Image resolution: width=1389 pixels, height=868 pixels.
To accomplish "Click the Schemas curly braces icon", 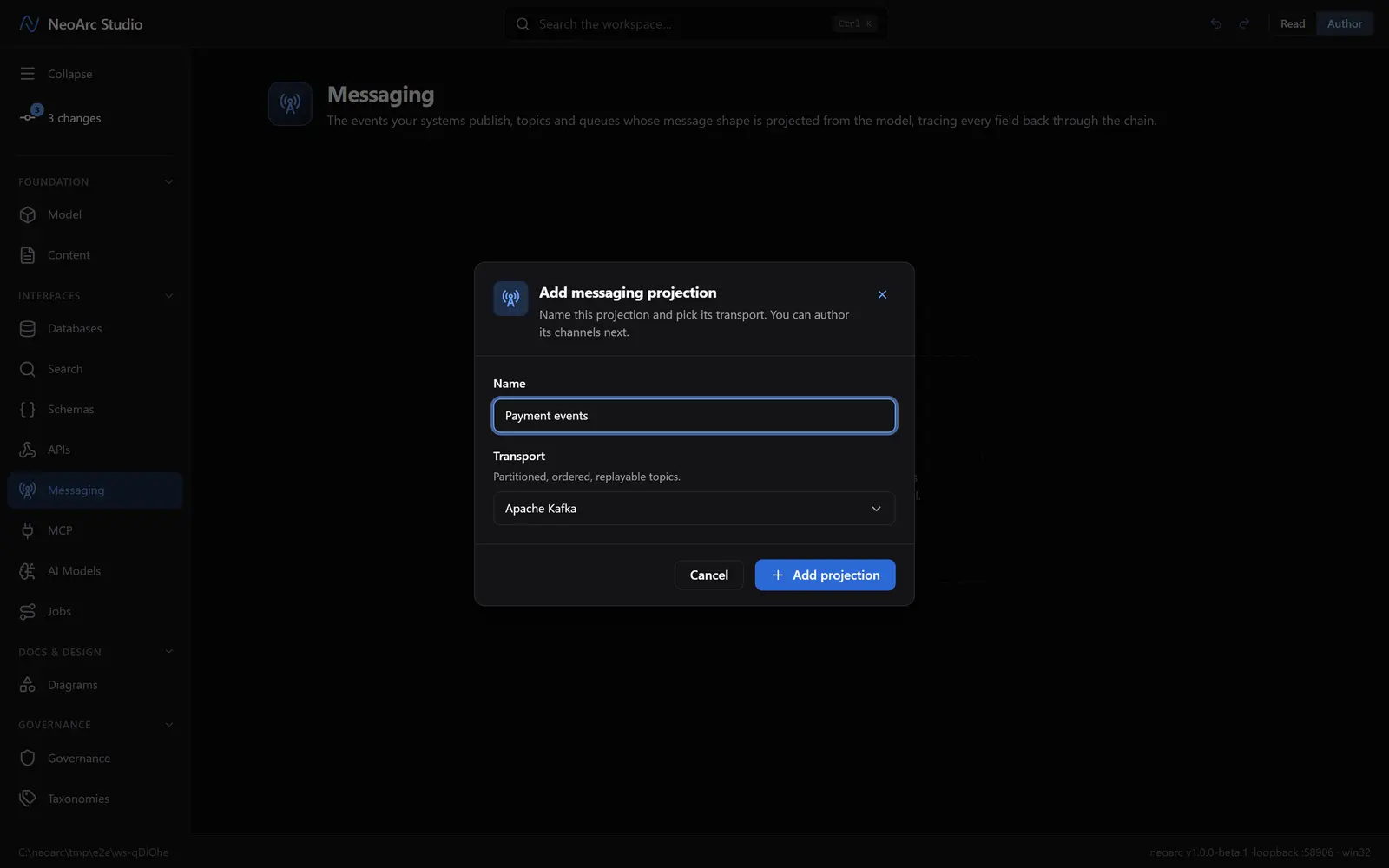I will pyautogui.click(x=28, y=409).
